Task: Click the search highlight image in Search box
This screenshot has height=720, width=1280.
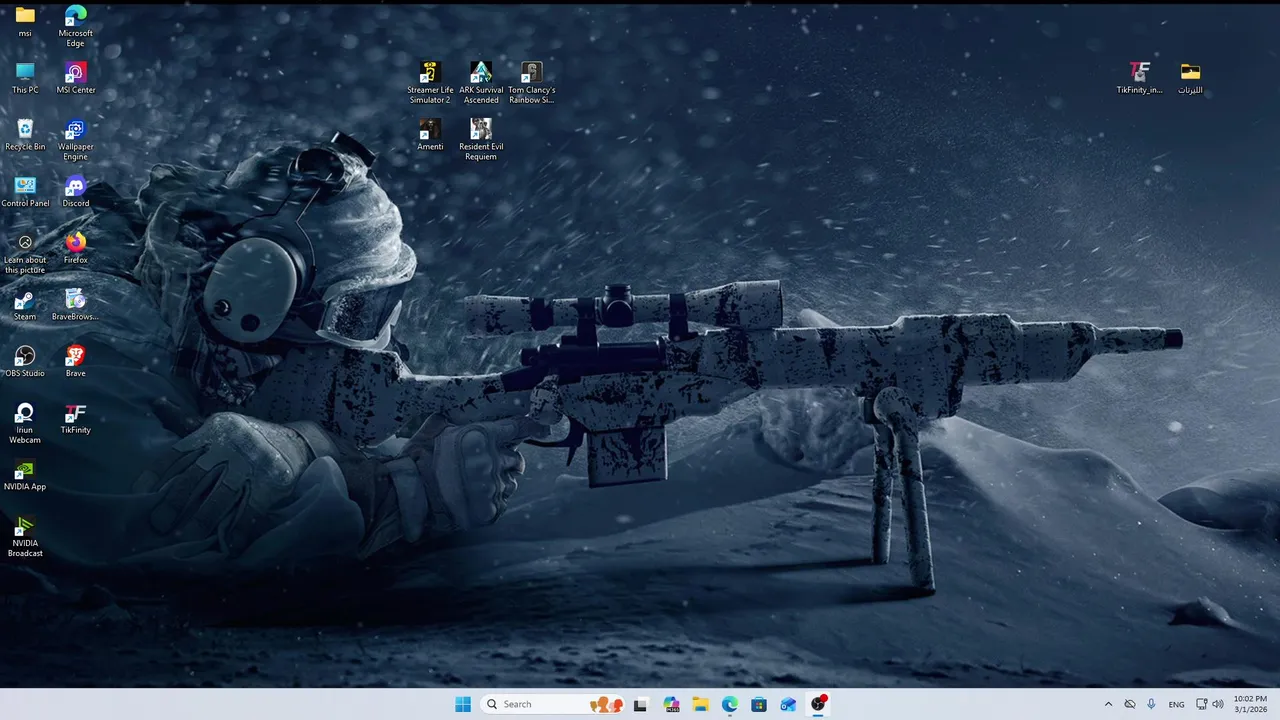Action: (x=606, y=704)
